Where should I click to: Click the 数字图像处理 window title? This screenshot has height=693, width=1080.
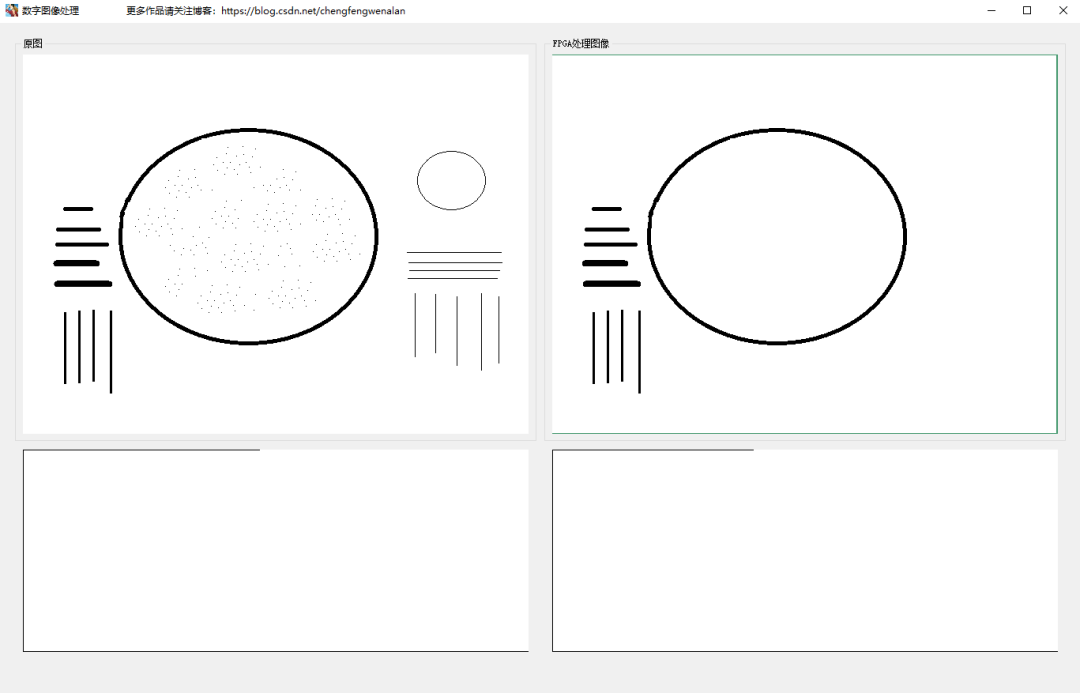pos(50,11)
